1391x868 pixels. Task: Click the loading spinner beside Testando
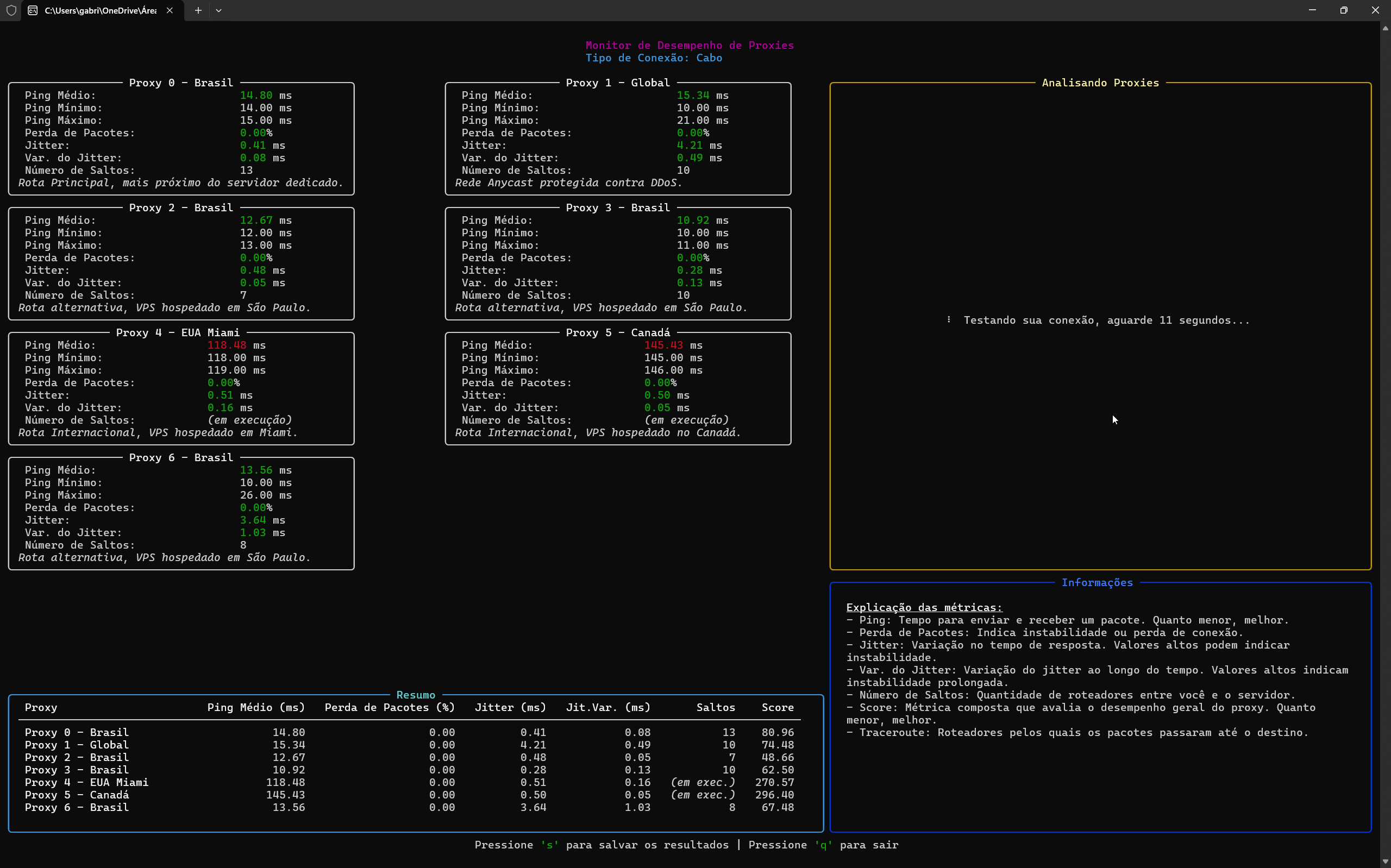949,320
